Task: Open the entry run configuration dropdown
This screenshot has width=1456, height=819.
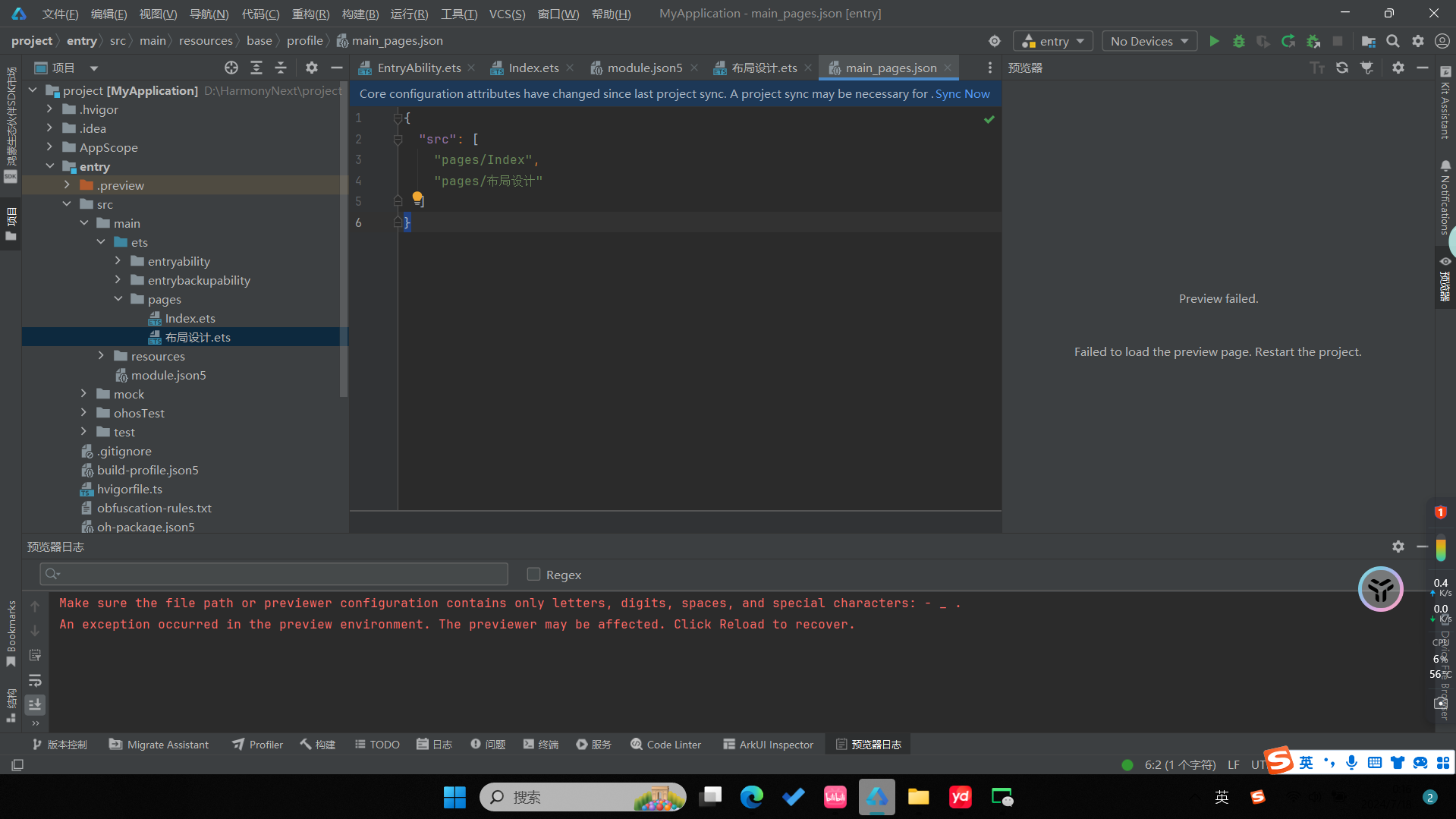Action: coord(1053,41)
